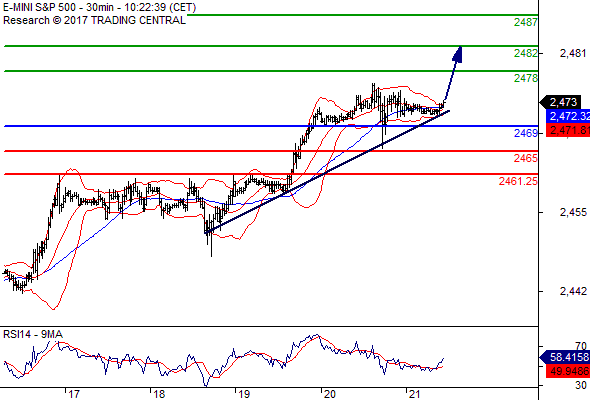Click the date marker 17 on time axis
The image size is (590, 400).
coord(74,394)
